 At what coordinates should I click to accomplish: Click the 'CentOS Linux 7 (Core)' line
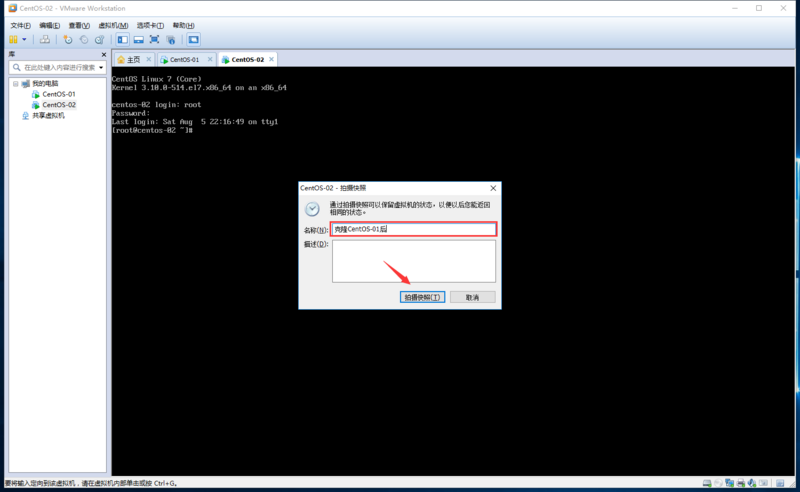point(157,79)
